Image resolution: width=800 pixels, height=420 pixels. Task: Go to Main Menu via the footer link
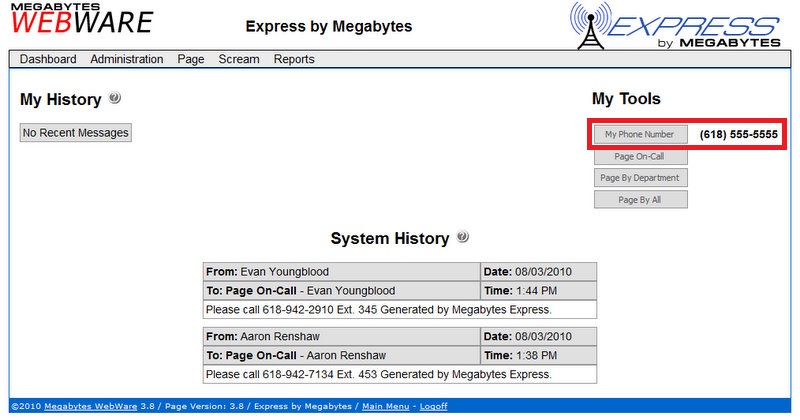pos(385,407)
